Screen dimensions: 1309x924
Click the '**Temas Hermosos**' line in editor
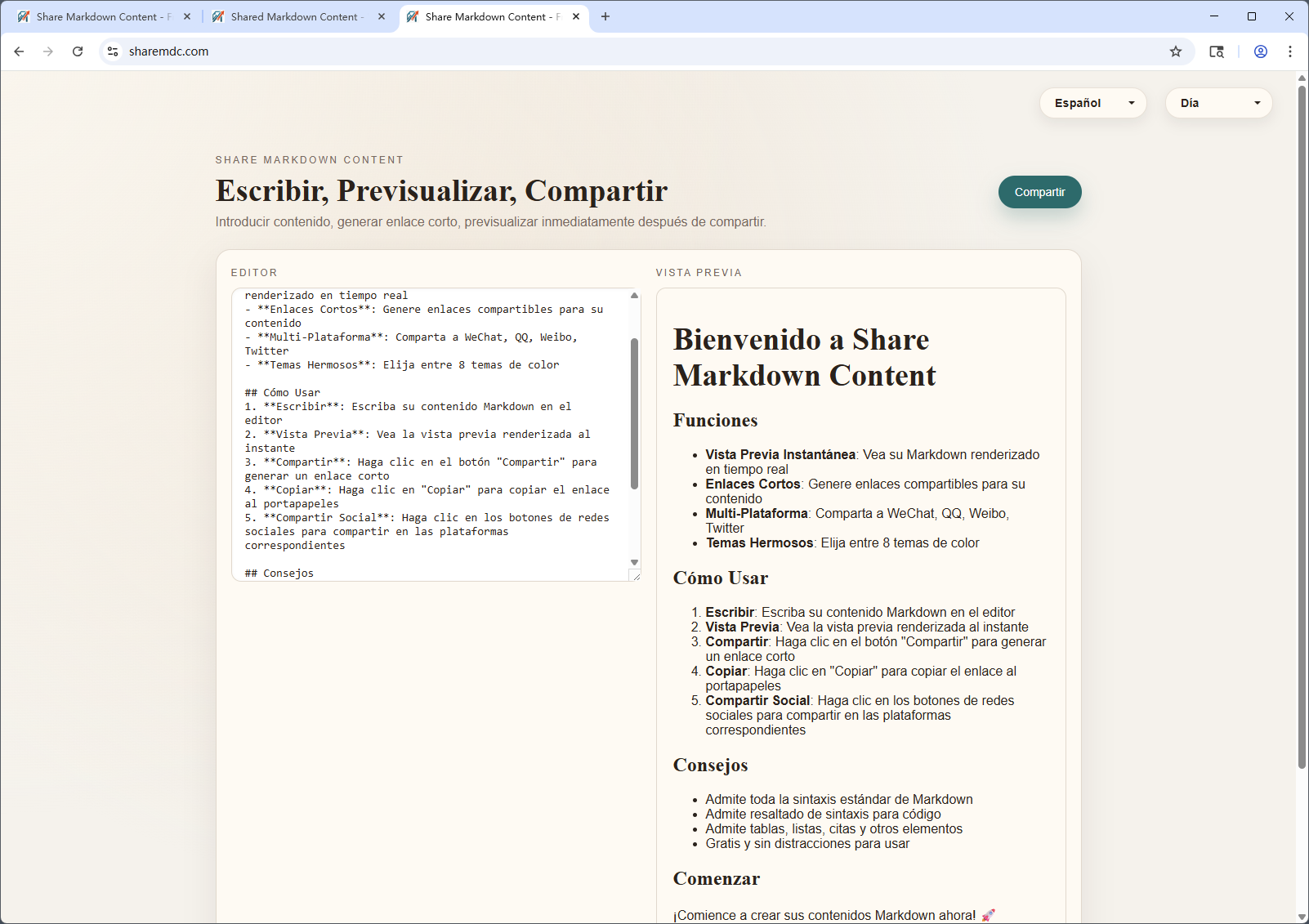[402, 365]
